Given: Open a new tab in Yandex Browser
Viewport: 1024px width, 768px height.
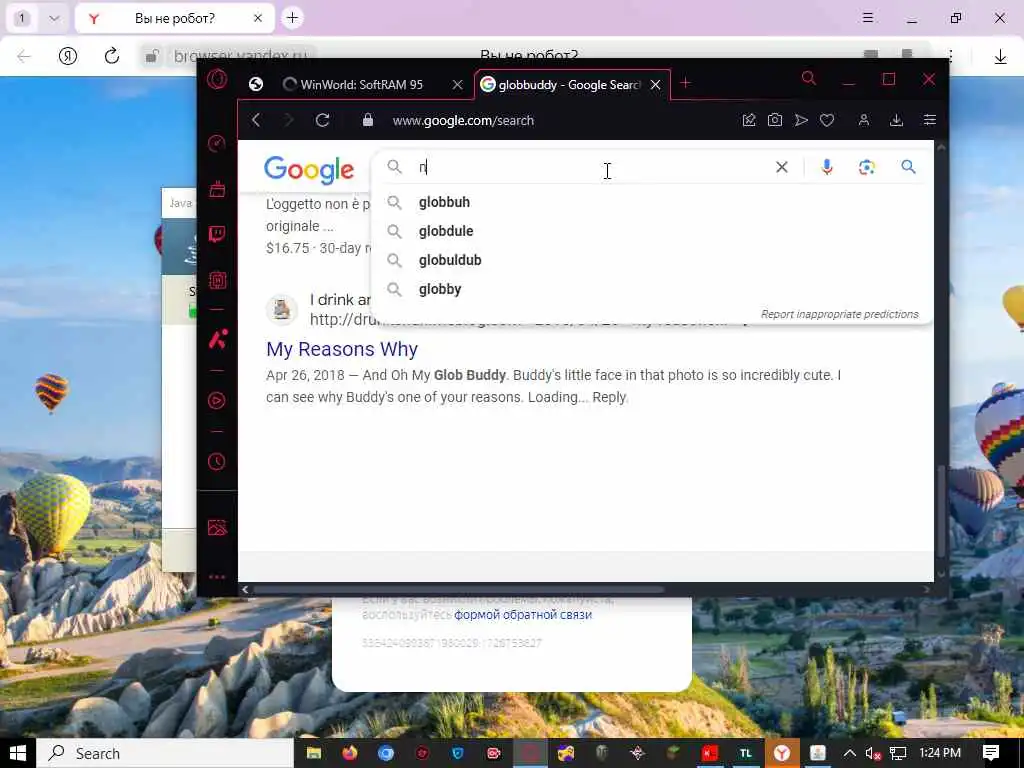Looking at the screenshot, I should pyautogui.click(x=292, y=18).
